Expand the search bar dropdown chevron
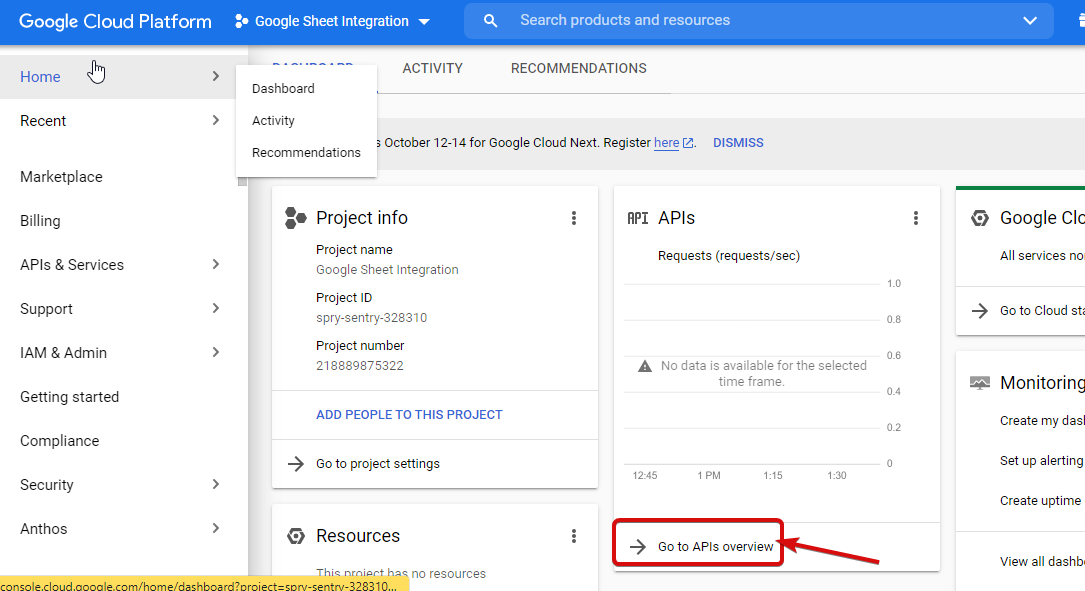The width and height of the screenshot is (1085, 591). 1030,21
